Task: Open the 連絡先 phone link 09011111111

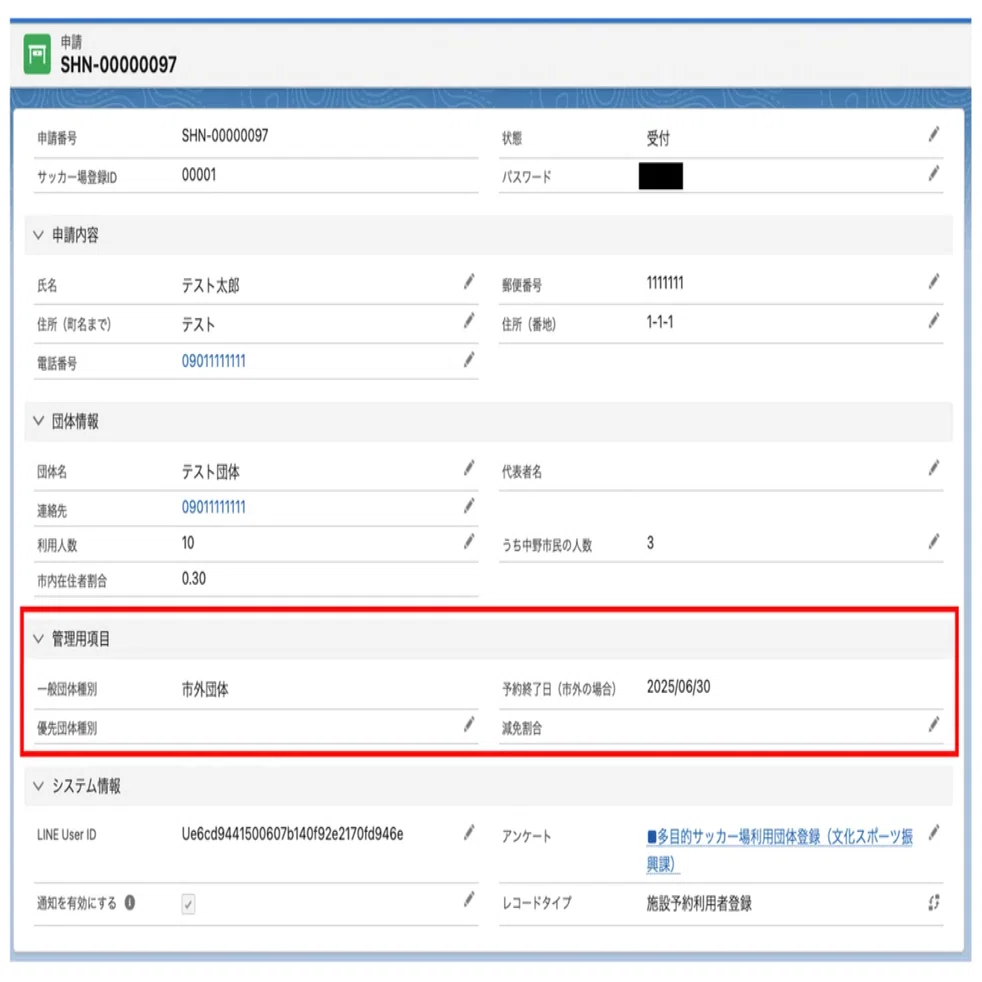Action: pos(214,507)
